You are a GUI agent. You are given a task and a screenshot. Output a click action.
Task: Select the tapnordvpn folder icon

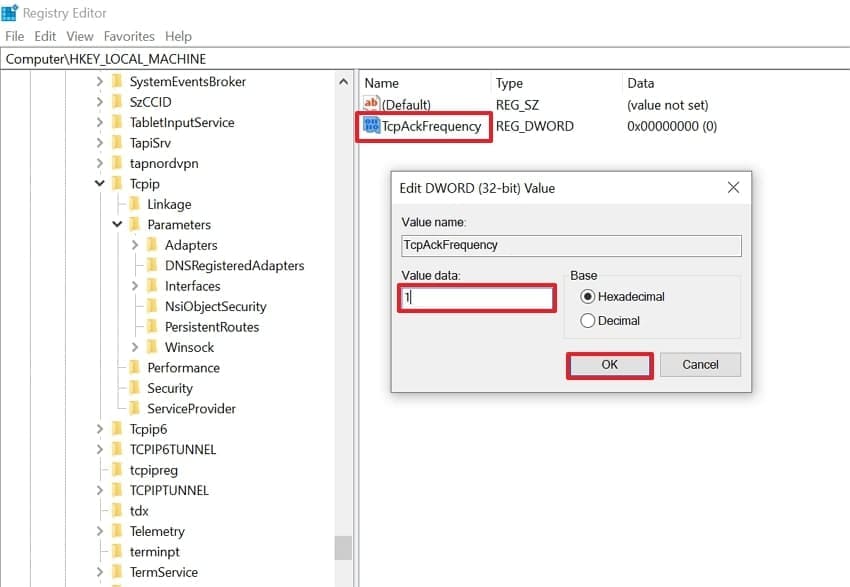[x=117, y=163]
